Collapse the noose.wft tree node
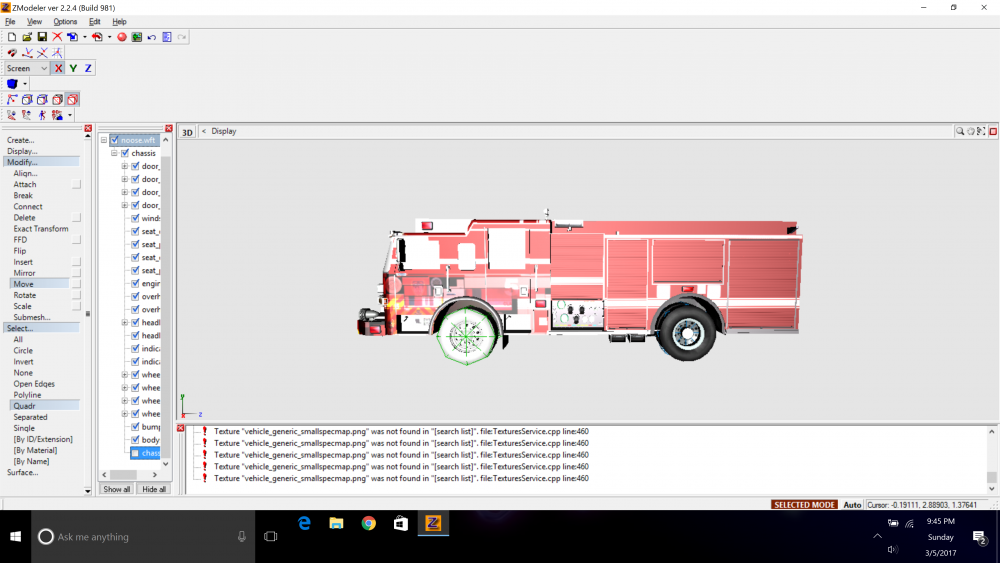Screen dimensions: 1000x563 (x=104, y=140)
